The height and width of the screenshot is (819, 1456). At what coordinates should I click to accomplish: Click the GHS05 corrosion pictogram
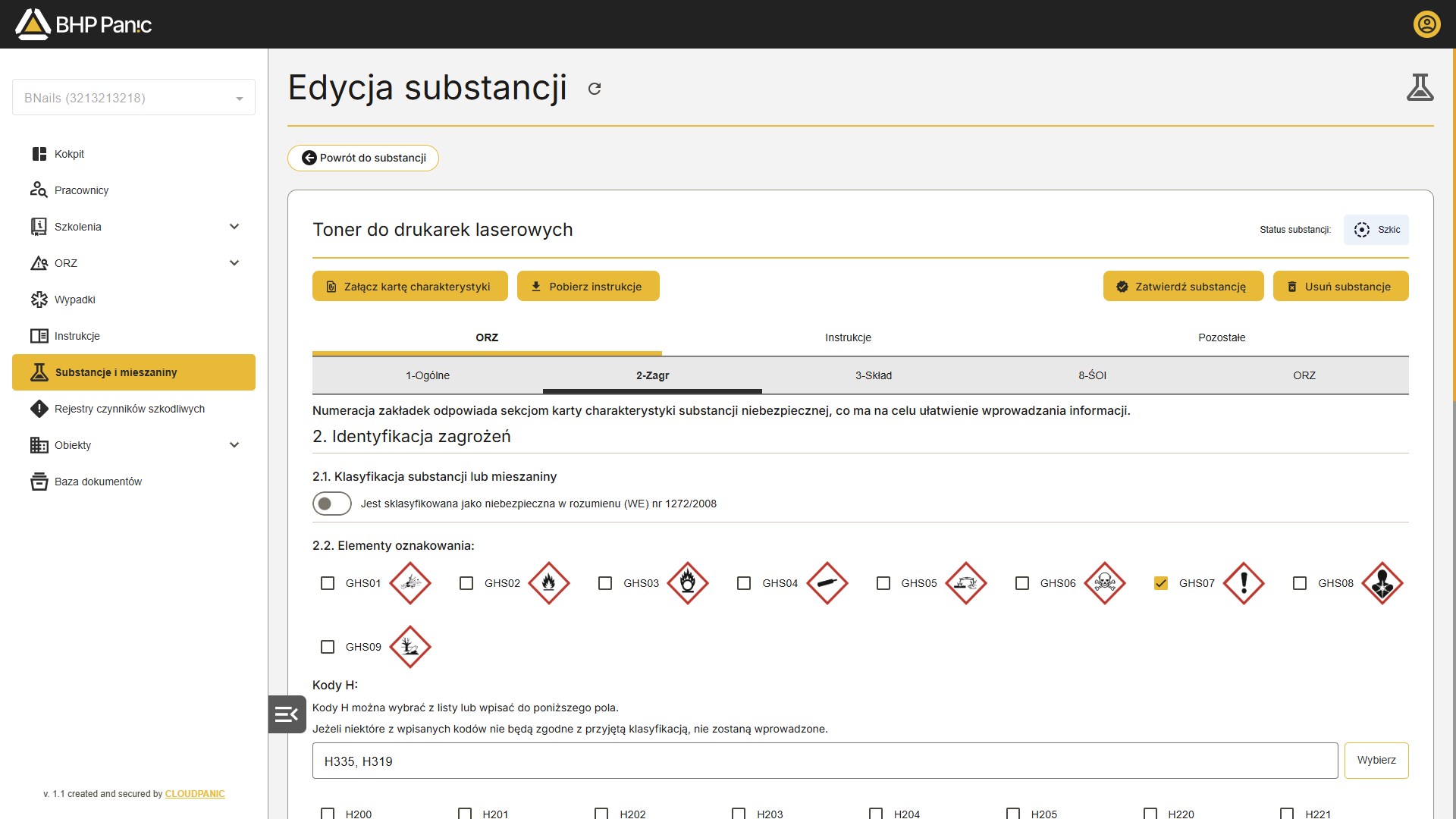[x=966, y=583]
